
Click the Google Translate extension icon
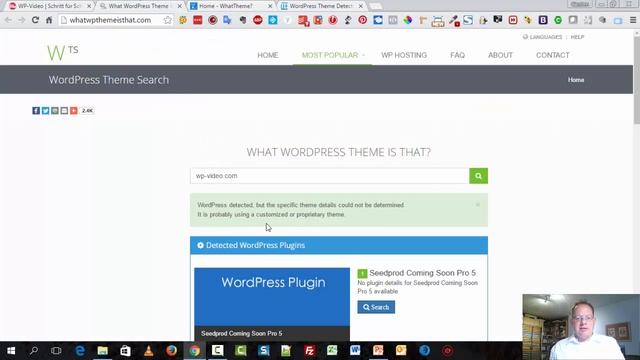click(227, 20)
